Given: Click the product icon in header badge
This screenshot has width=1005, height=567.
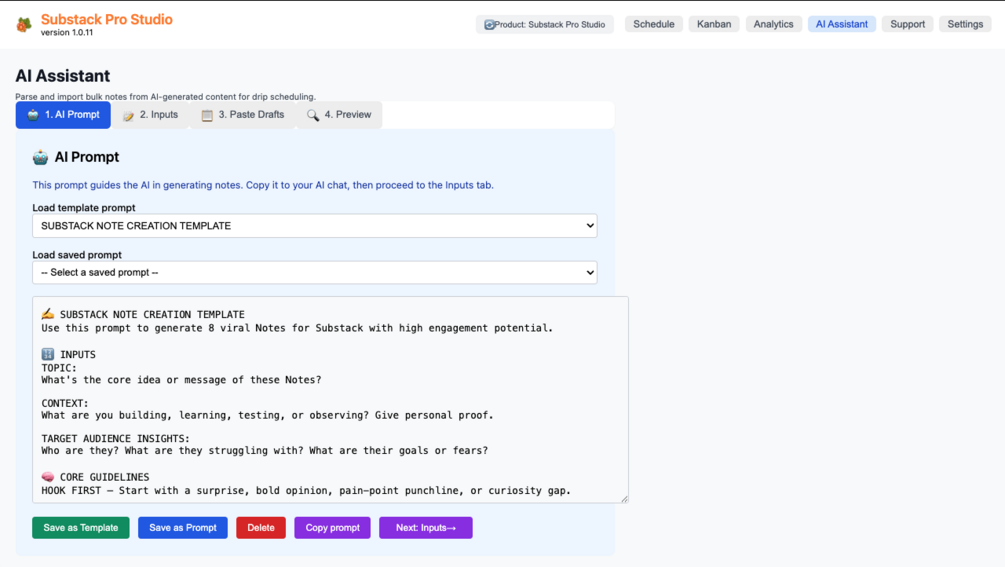Looking at the screenshot, I should click(x=489, y=24).
